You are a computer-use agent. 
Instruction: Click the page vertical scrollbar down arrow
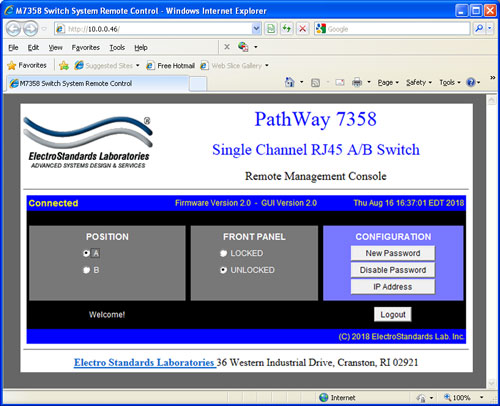[x=492, y=383]
